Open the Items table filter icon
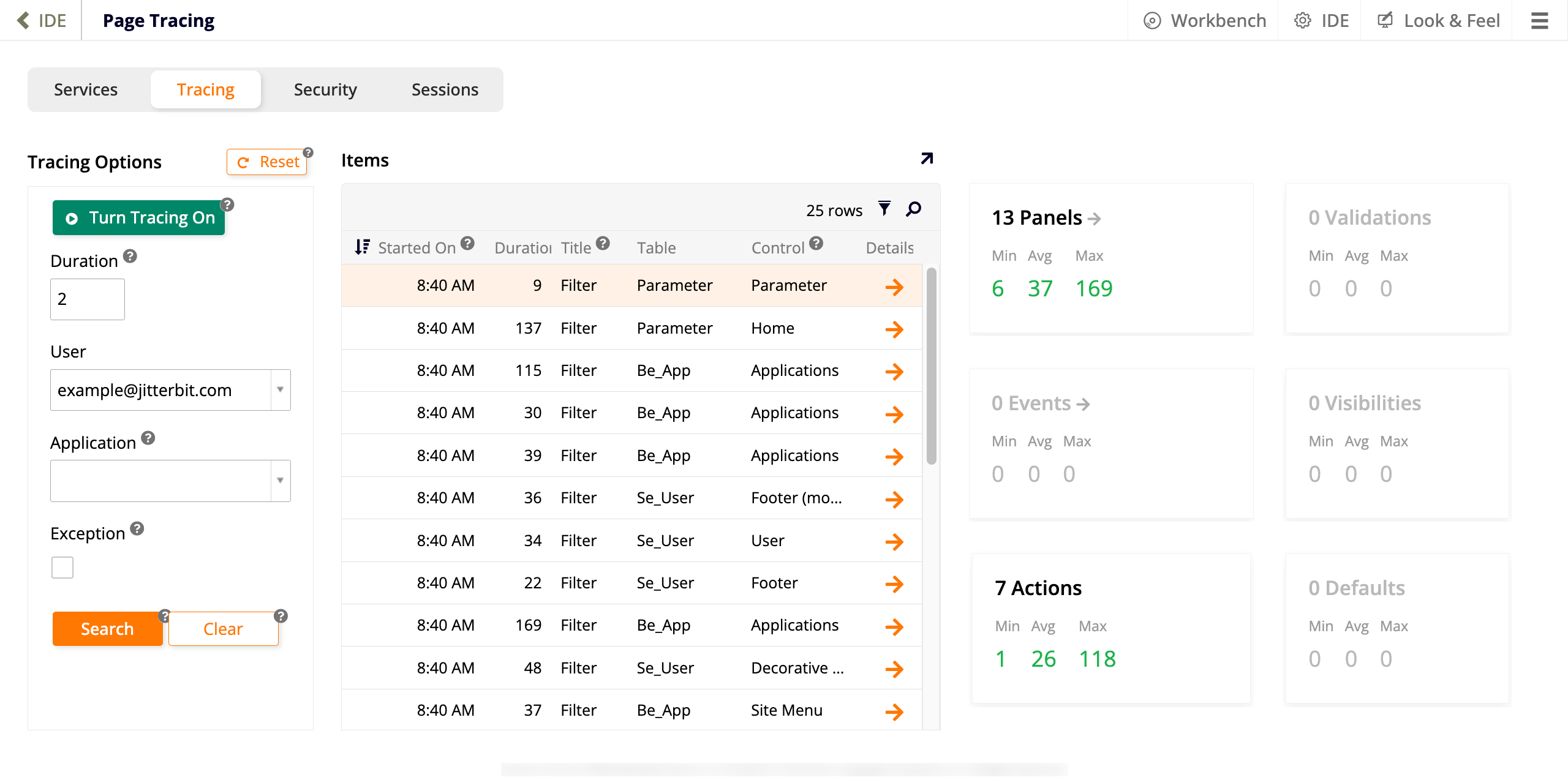This screenshot has height=780, width=1568. tap(884, 208)
